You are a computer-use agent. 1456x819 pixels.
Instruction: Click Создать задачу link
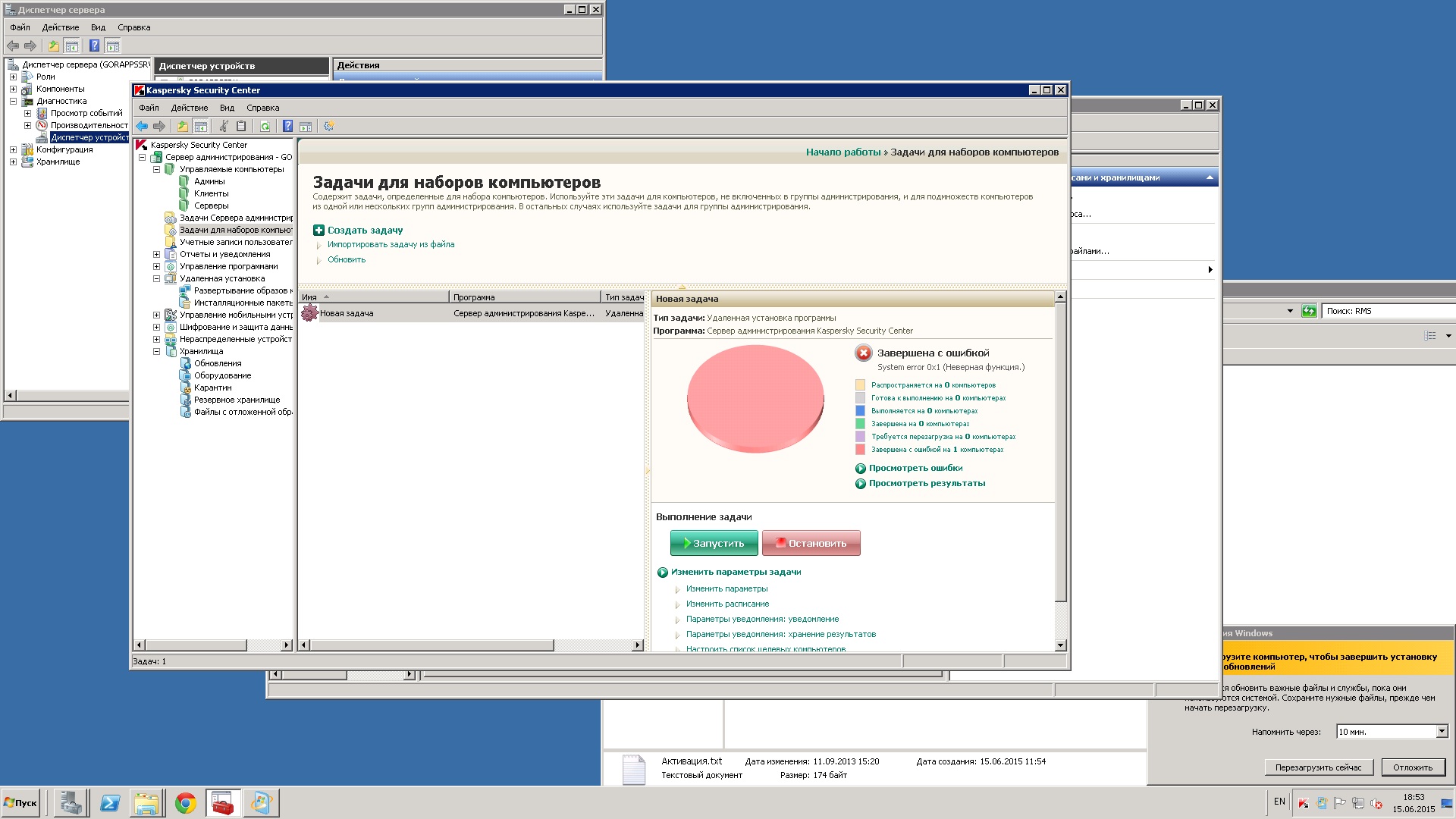[x=365, y=230]
